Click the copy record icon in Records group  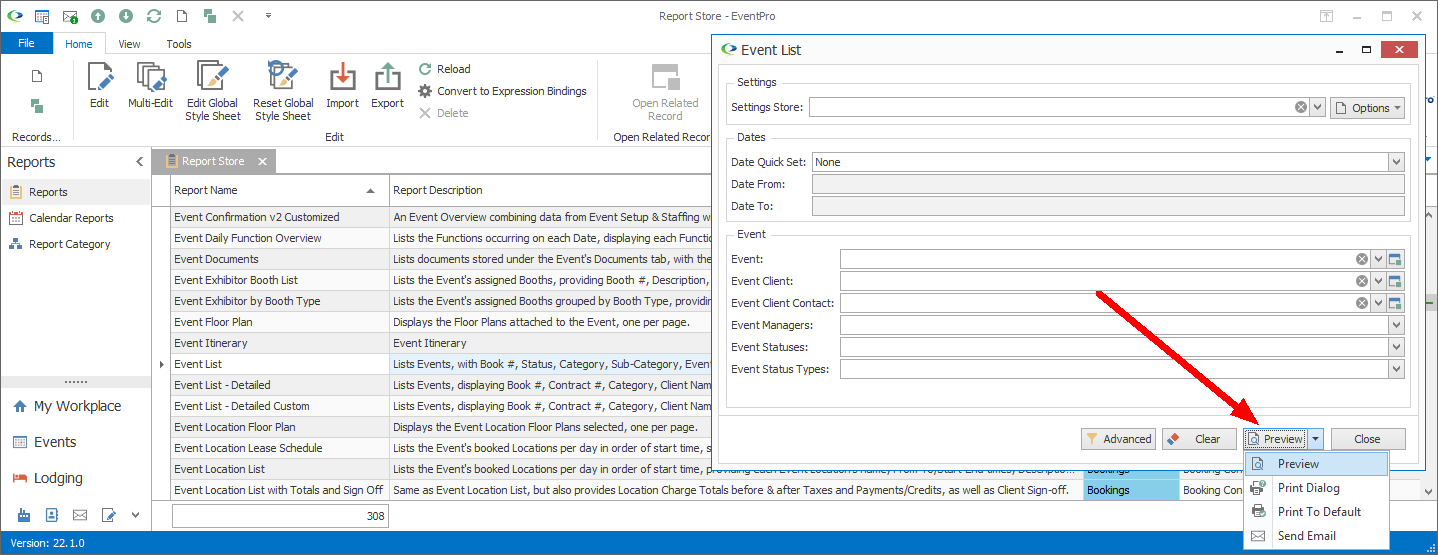[37, 106]
